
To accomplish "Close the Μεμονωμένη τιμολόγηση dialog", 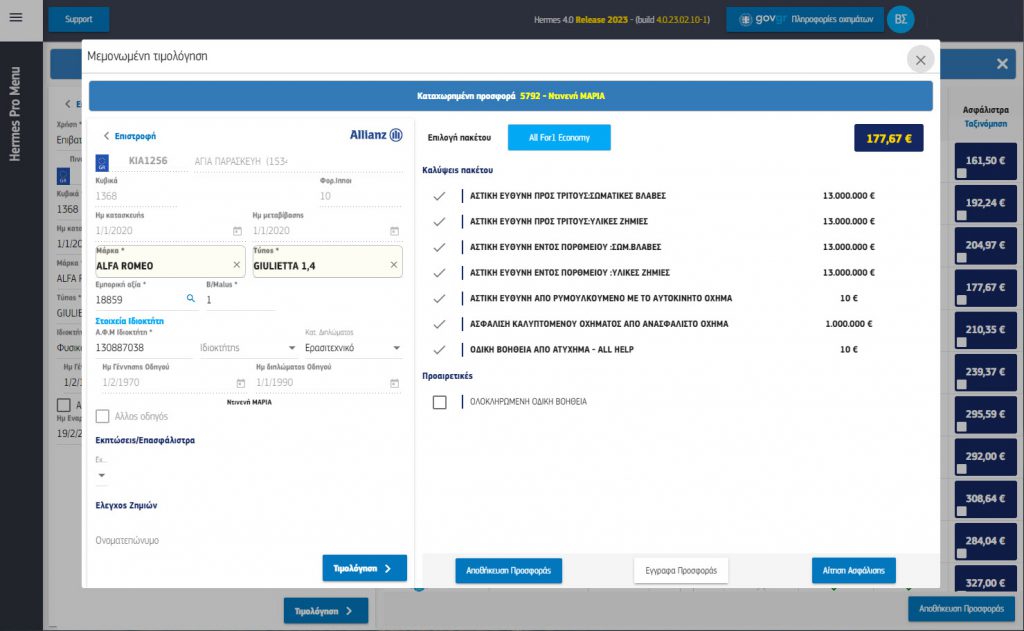I will pos(920,60).
